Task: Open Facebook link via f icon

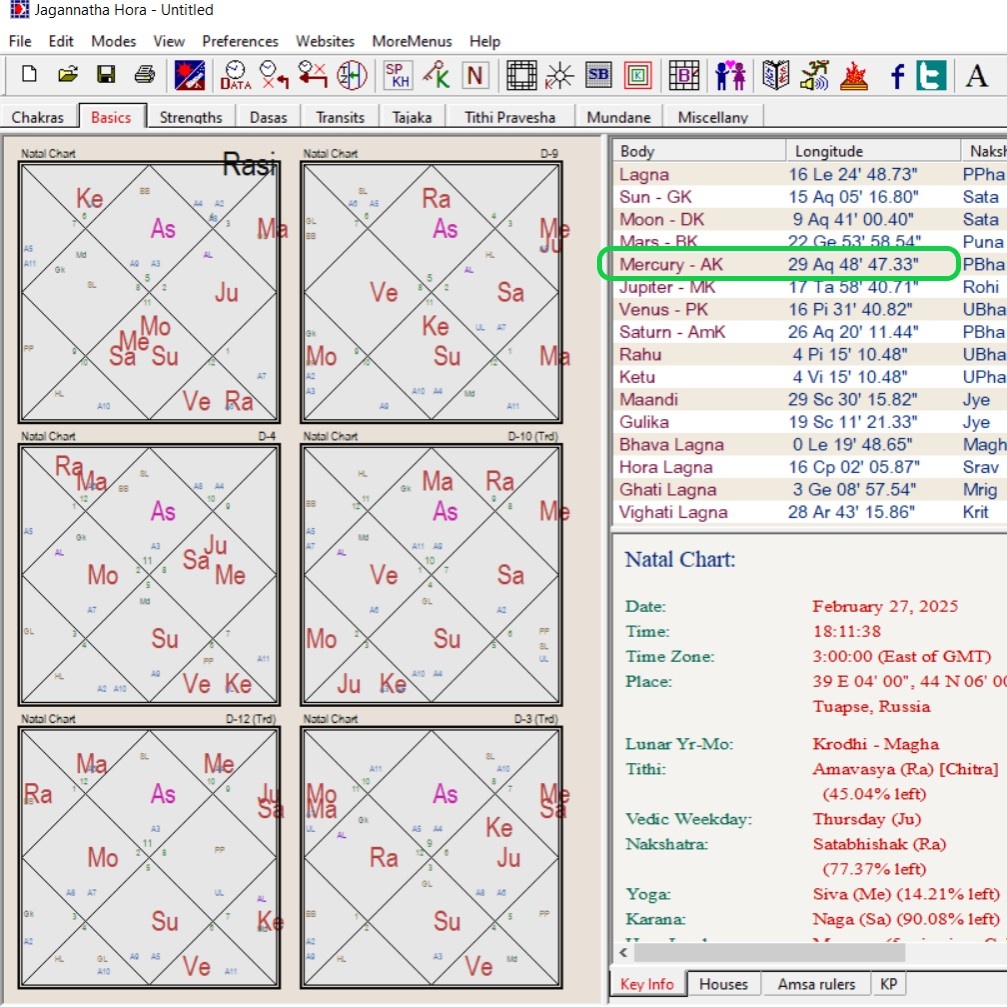Action: pos(897,75)
